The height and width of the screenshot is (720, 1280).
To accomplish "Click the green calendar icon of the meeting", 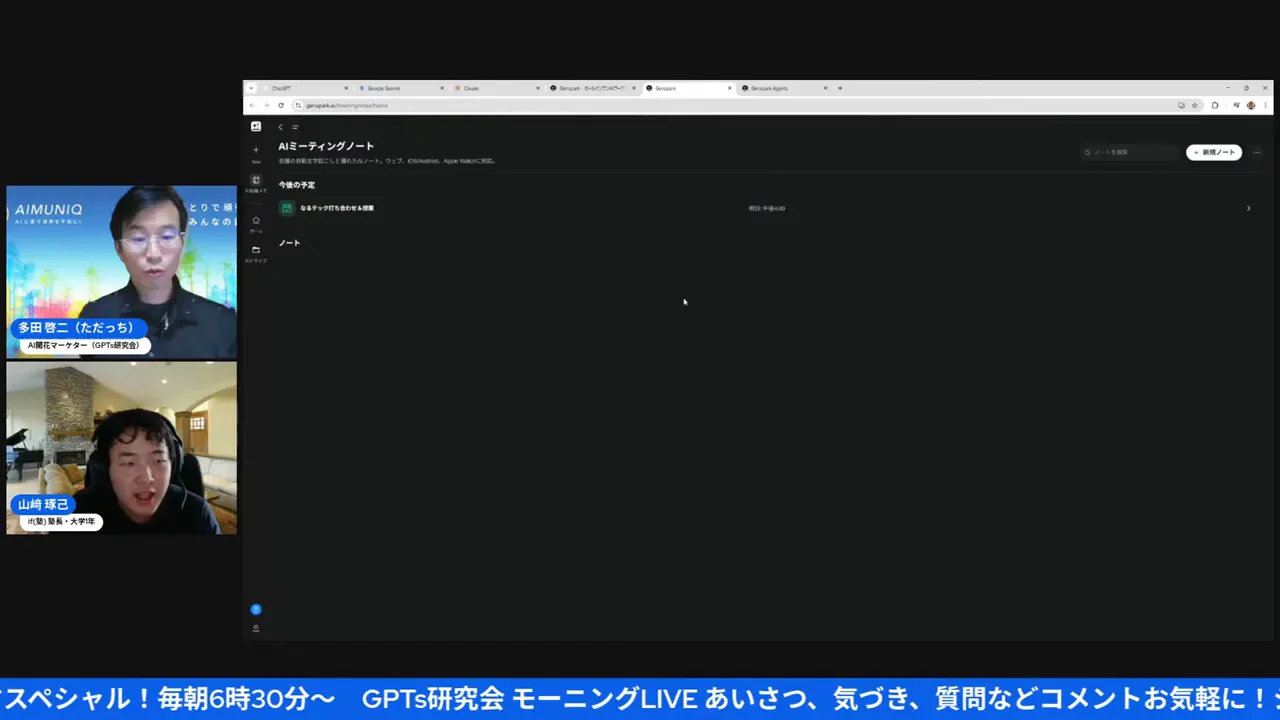I will click(x=286, y=208).
